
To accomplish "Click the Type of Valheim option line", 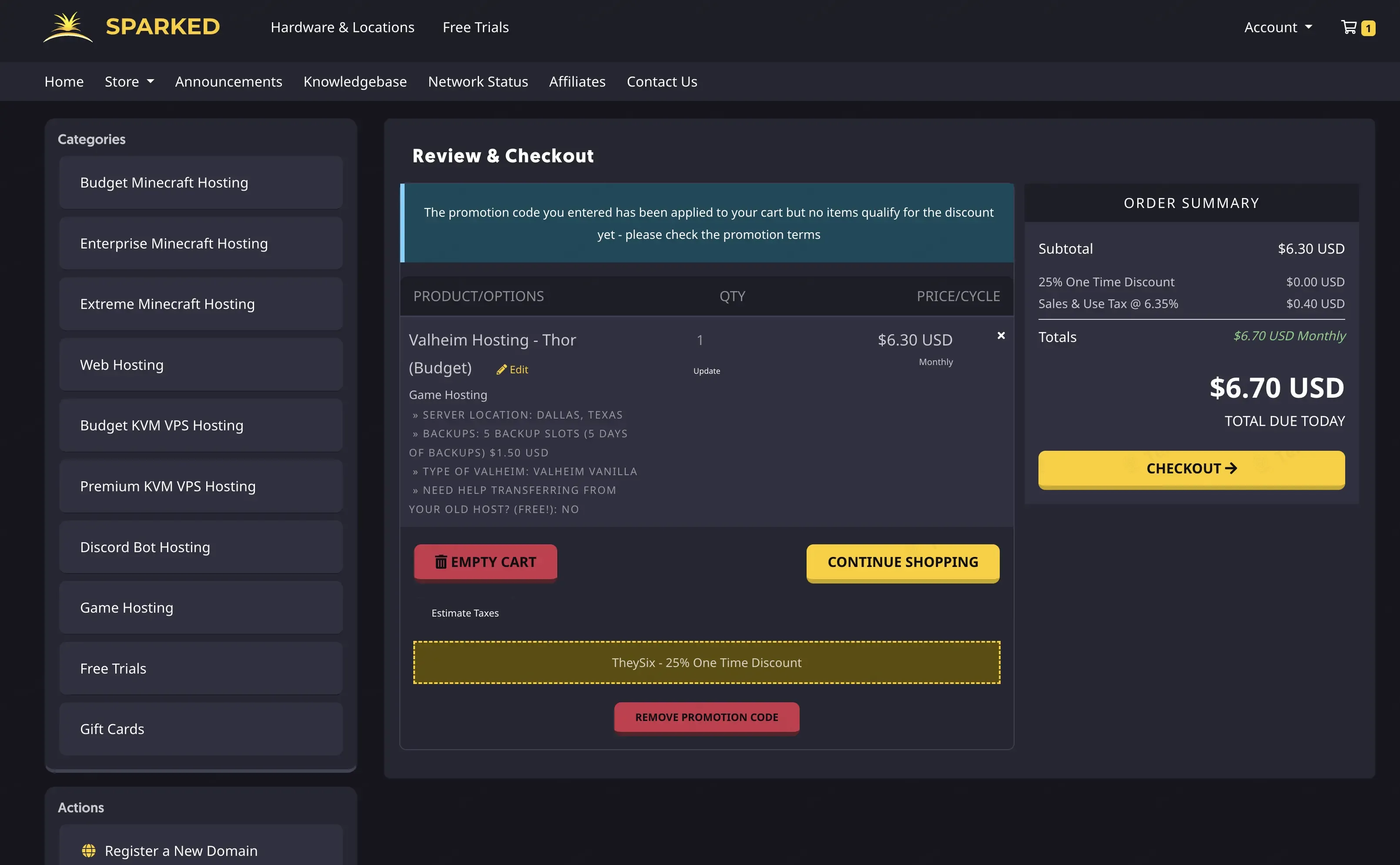I will click(524, 471).
